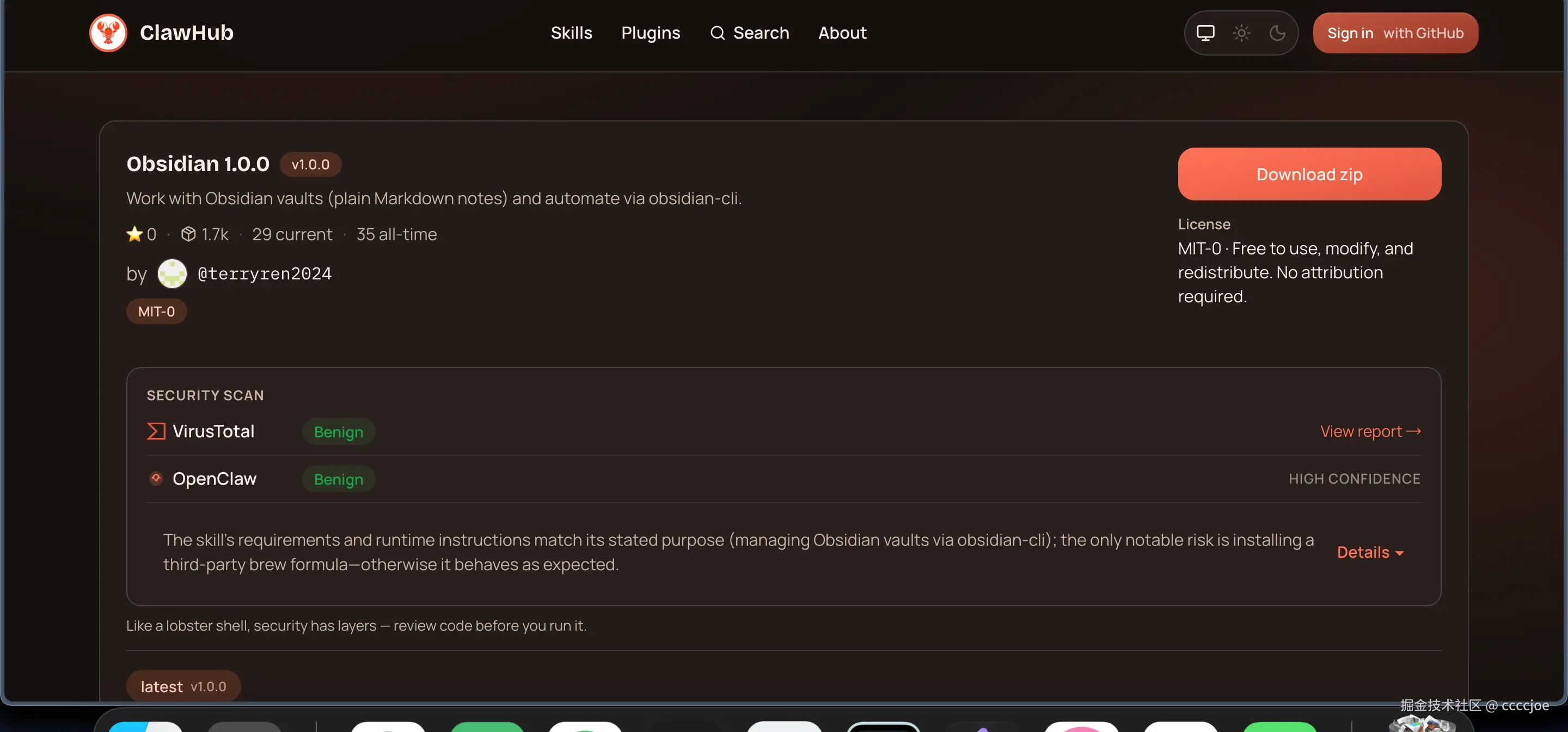Download the Obsidian skill zip

1309,174
